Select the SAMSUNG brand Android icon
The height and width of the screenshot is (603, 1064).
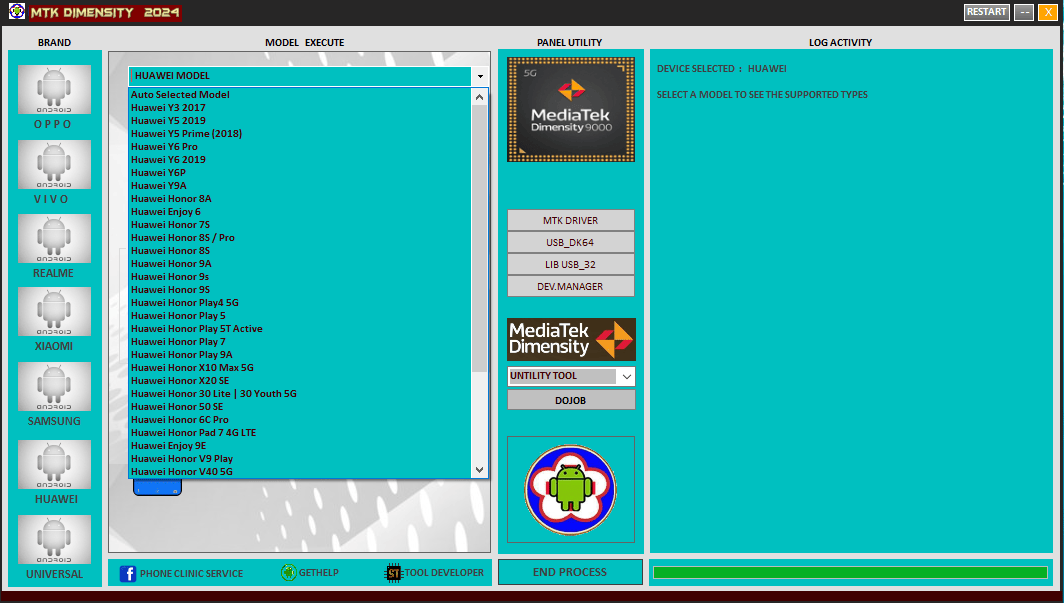click(54, 386)
